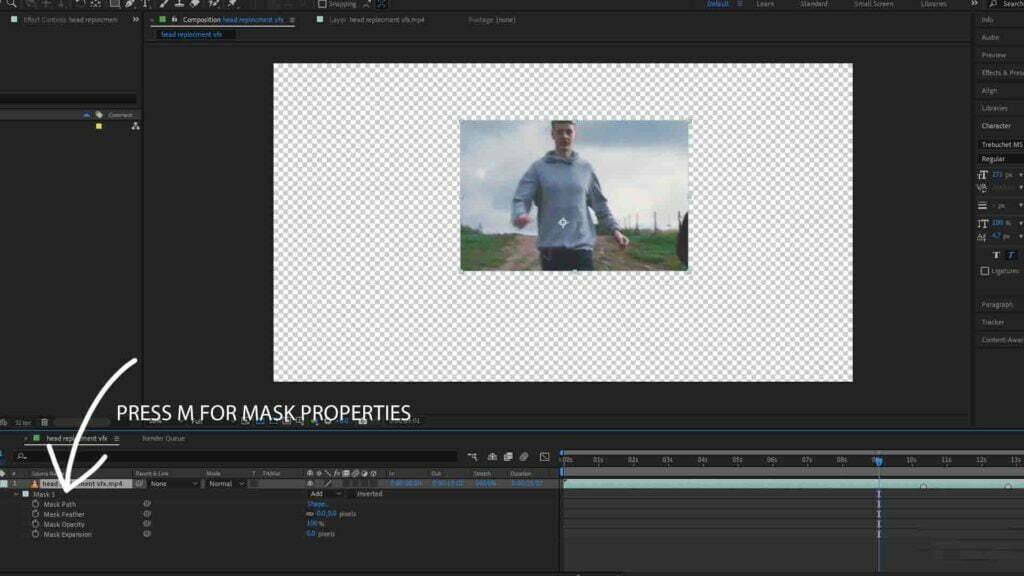Image resolution: width=1024 pixels, height=576 pixels.
Task: Click the Composition Mini-Flowchart icon in timeline
Action: [472, 456]
